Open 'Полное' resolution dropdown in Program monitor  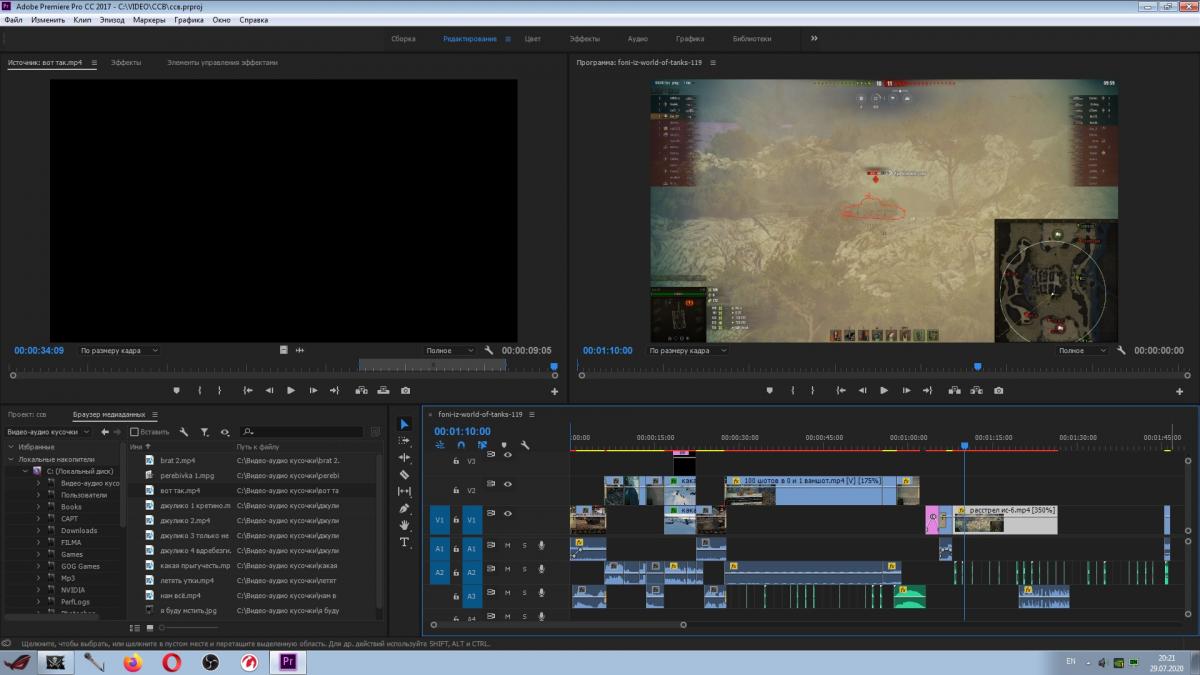[1083, 351]
